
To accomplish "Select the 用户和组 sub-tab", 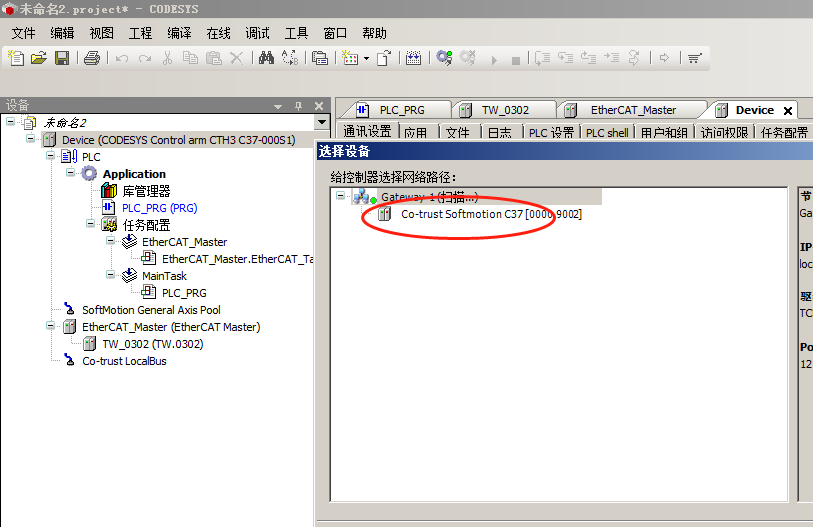I will click(x=664, y=133).
